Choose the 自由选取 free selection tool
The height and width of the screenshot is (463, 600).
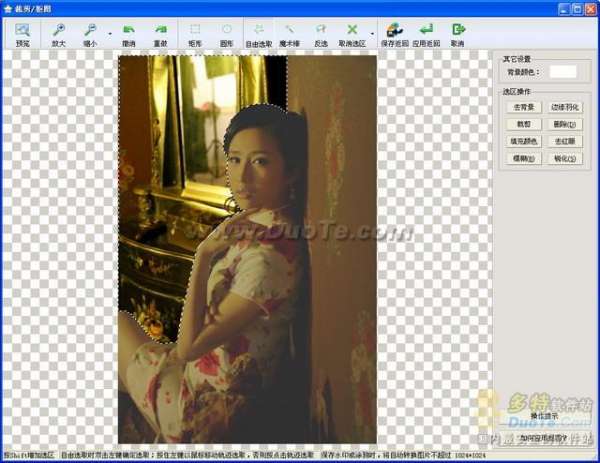[x=258, y=35]
